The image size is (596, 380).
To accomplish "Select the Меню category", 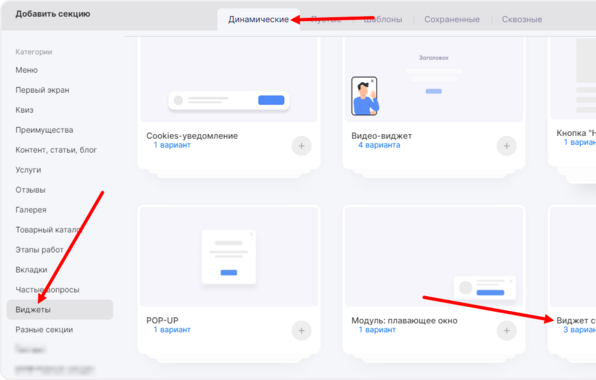I will (x=27, y=70).
